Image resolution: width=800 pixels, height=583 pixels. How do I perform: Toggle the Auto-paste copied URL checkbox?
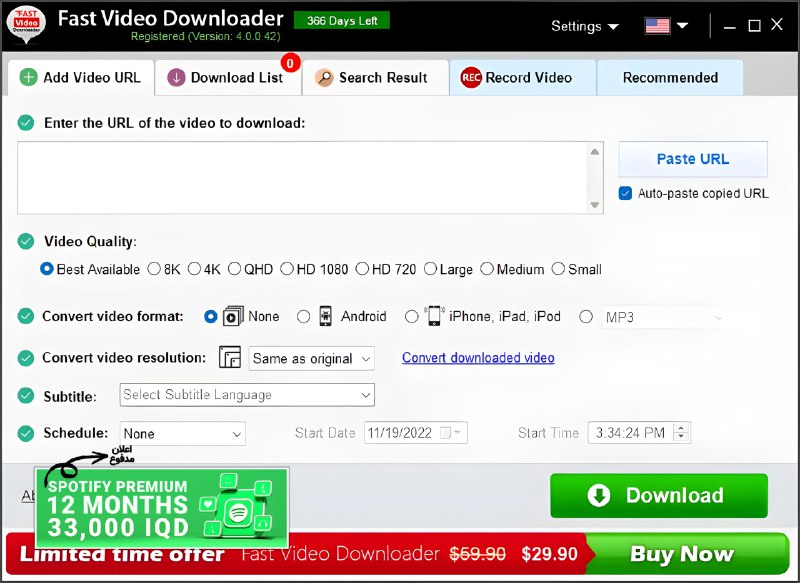pyautogui.click(x=625, y=193)
